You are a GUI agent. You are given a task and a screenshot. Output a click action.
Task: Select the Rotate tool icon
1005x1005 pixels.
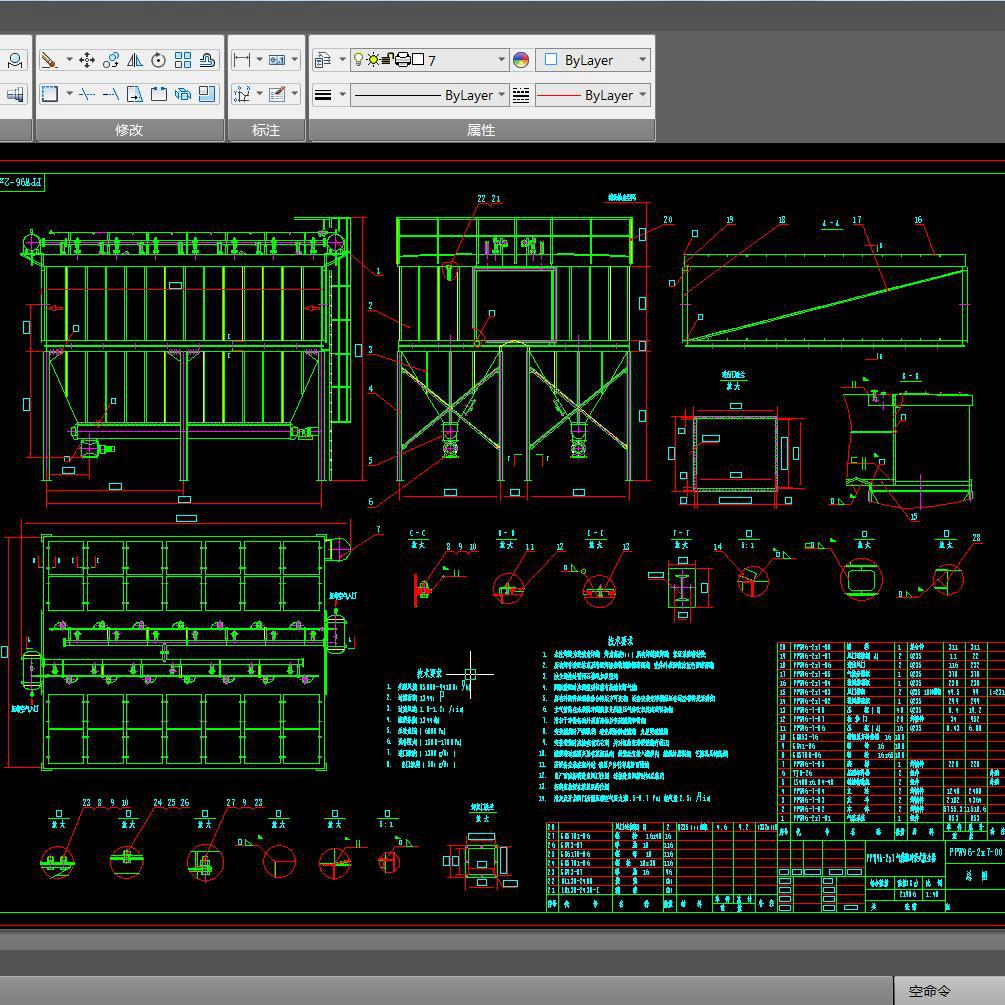pyautogui.click(x=159, y=60)
